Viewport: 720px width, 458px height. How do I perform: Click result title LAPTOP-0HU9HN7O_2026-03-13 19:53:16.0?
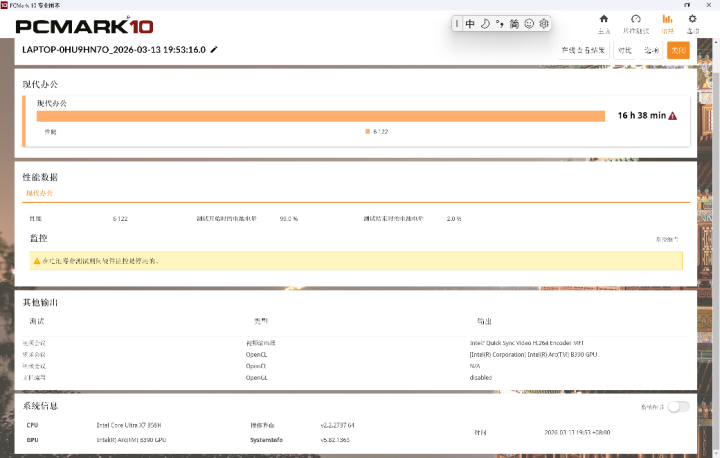[114, 50]
